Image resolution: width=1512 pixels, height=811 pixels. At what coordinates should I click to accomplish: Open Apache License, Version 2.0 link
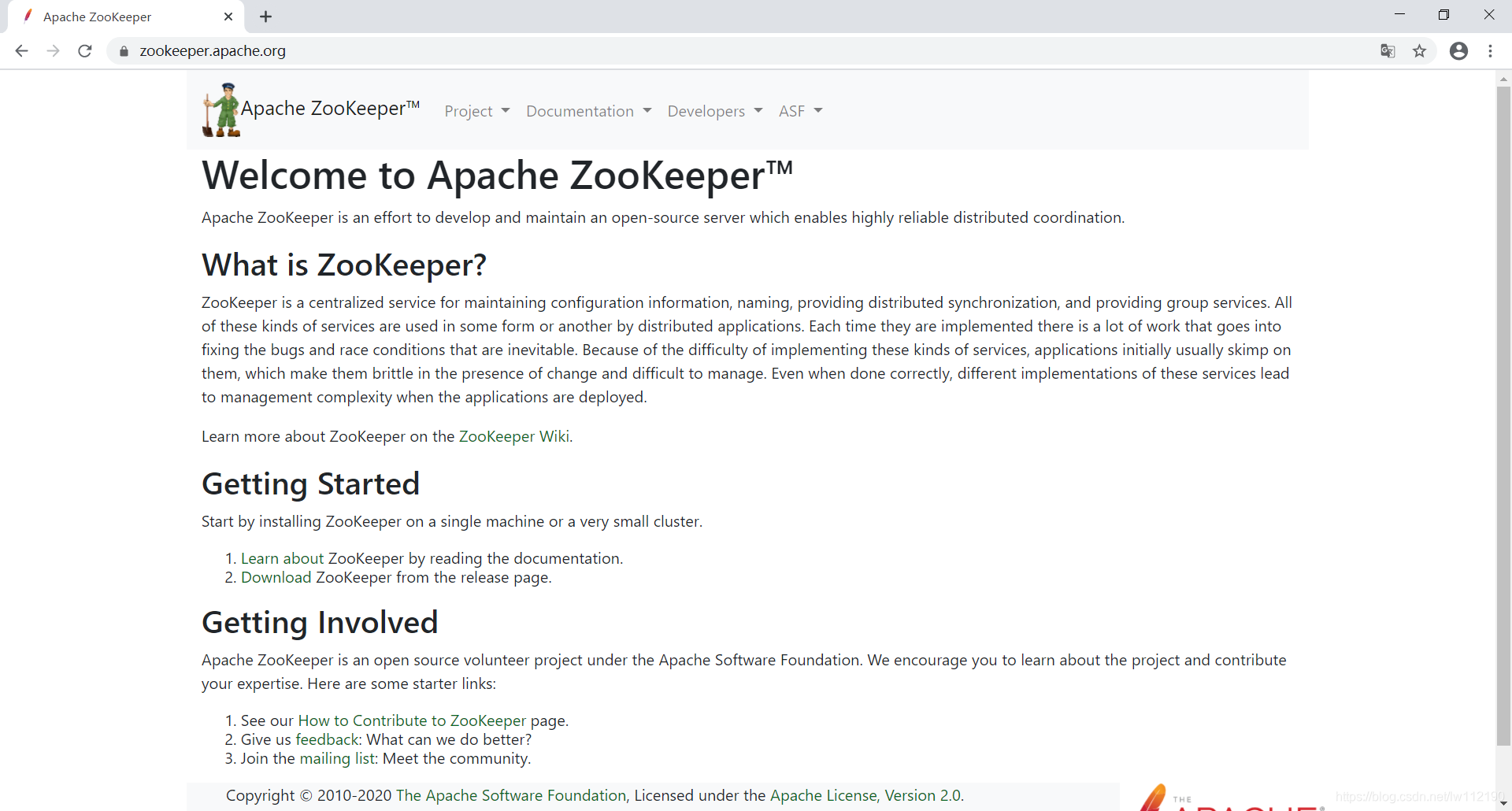[x=865, y=795]
